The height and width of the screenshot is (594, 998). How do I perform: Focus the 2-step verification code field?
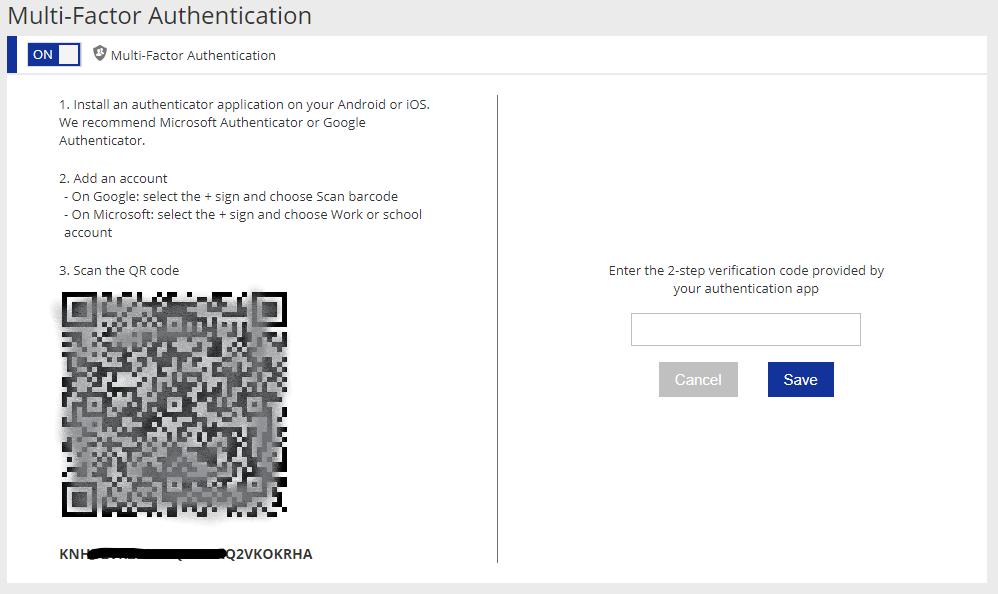pos(745,329)
